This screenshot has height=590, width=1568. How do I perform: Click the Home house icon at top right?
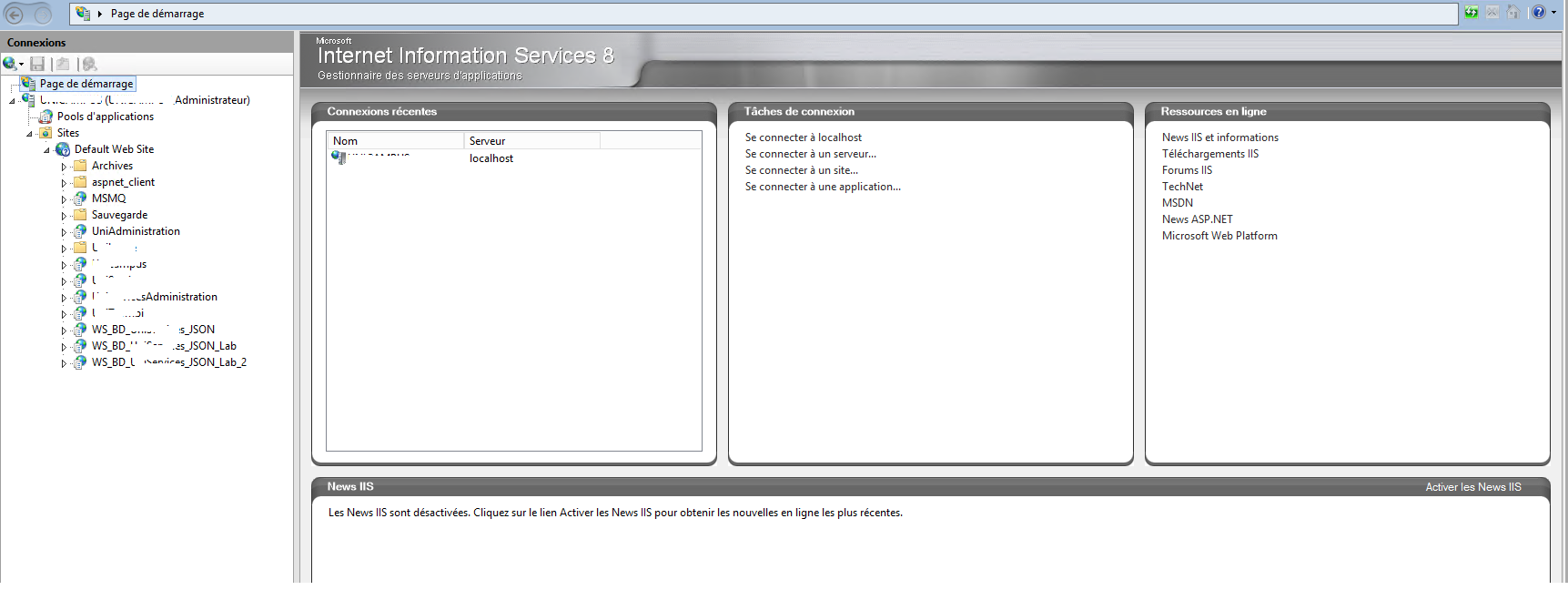click(1512, 13)
